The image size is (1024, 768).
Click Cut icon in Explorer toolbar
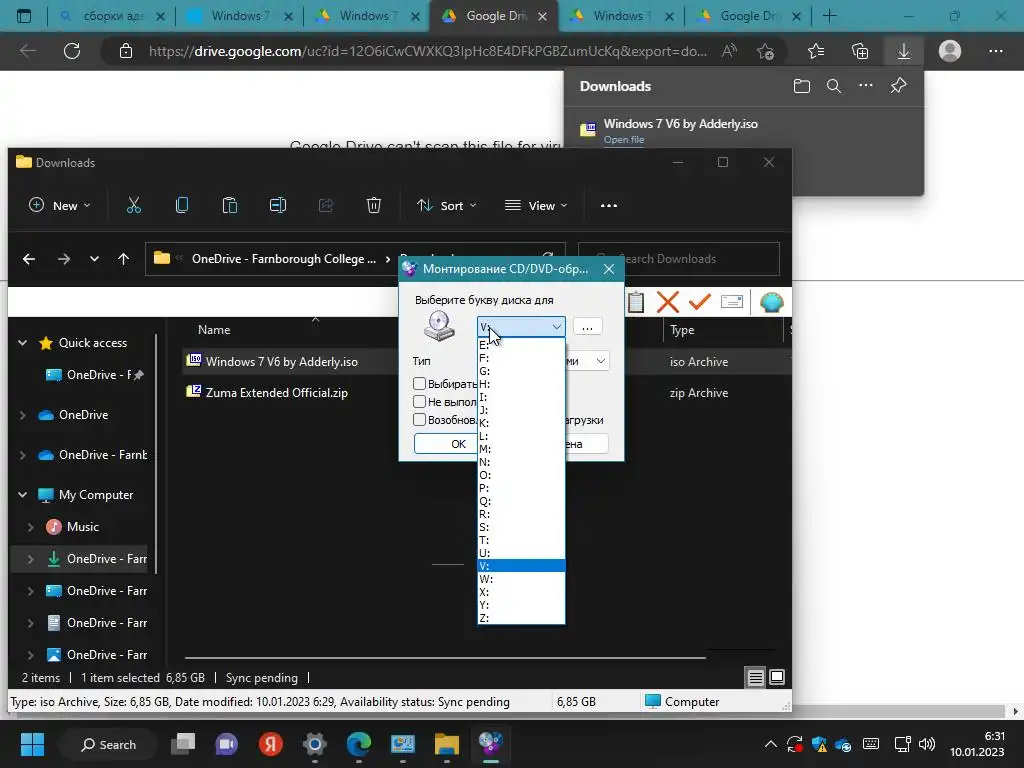point(133,206)
